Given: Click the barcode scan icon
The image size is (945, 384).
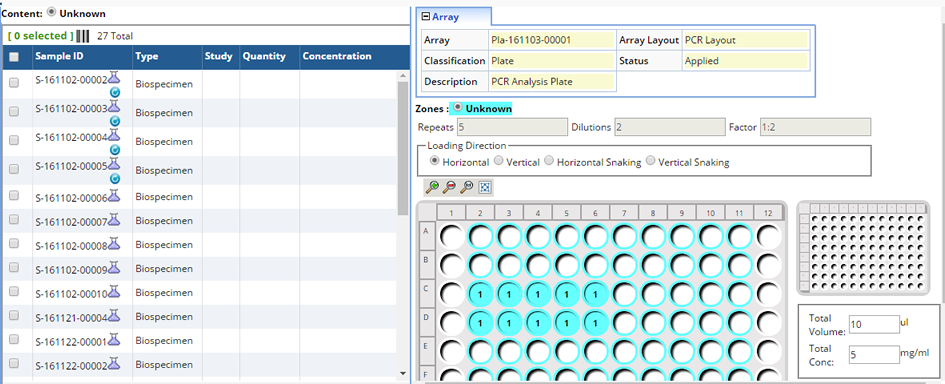Looking at the screenshot, I should [83, 36].
